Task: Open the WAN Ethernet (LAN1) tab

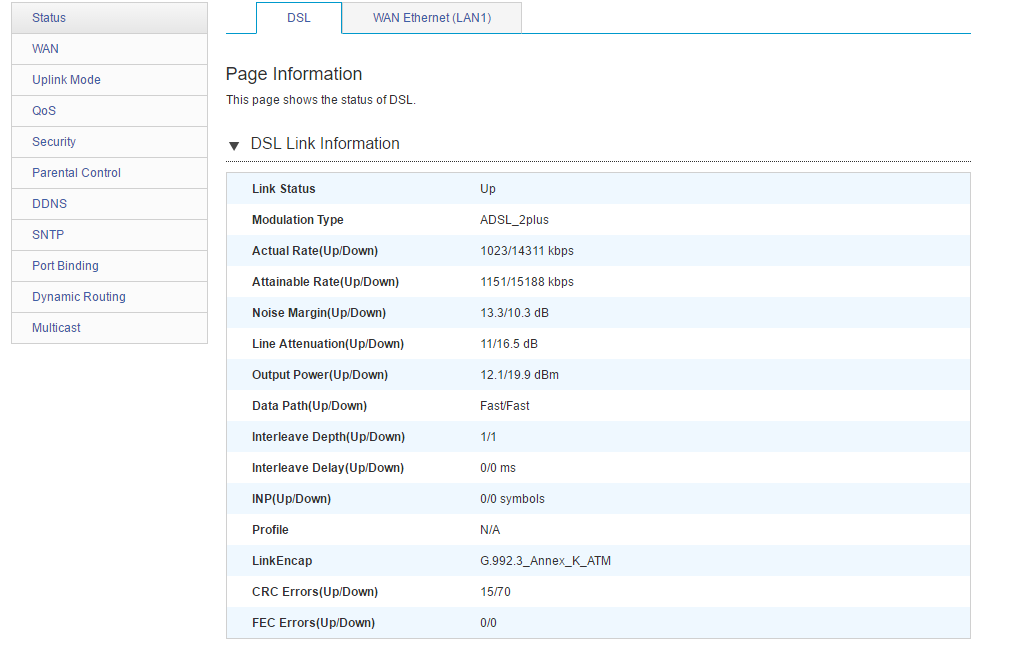Action: [431, 18]
